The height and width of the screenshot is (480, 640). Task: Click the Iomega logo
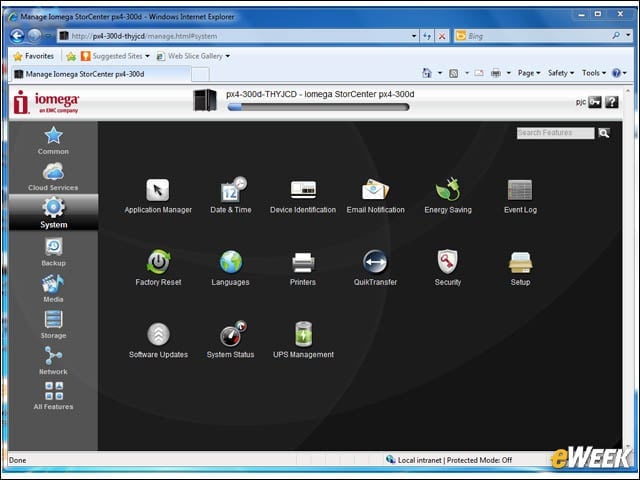46,102
